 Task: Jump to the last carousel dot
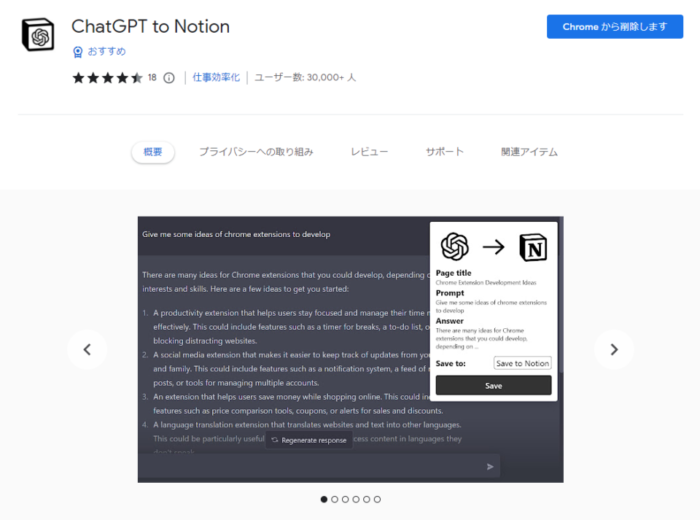(377, 499)
